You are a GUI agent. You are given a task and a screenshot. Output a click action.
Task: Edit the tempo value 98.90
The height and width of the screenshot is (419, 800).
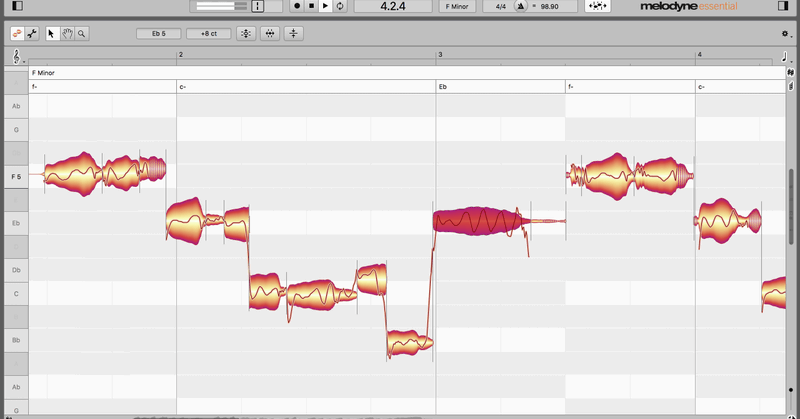(x=549, y=7)
